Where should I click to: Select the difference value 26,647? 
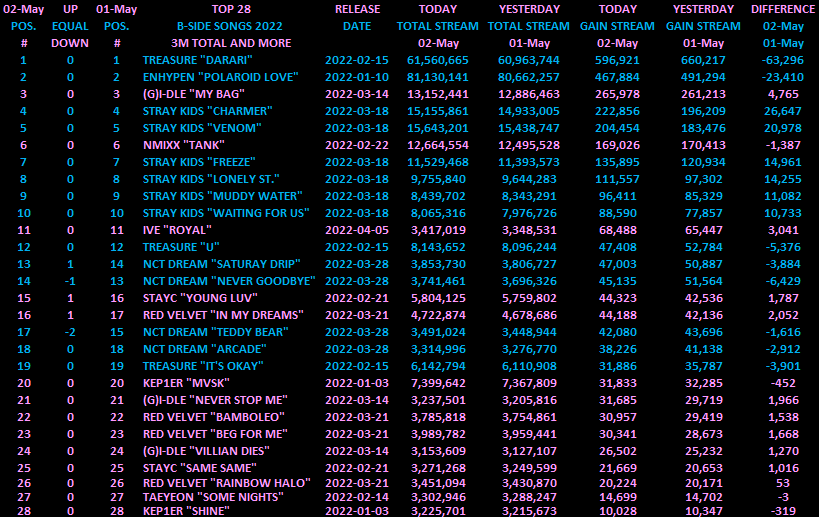click(x=782, y=111)
